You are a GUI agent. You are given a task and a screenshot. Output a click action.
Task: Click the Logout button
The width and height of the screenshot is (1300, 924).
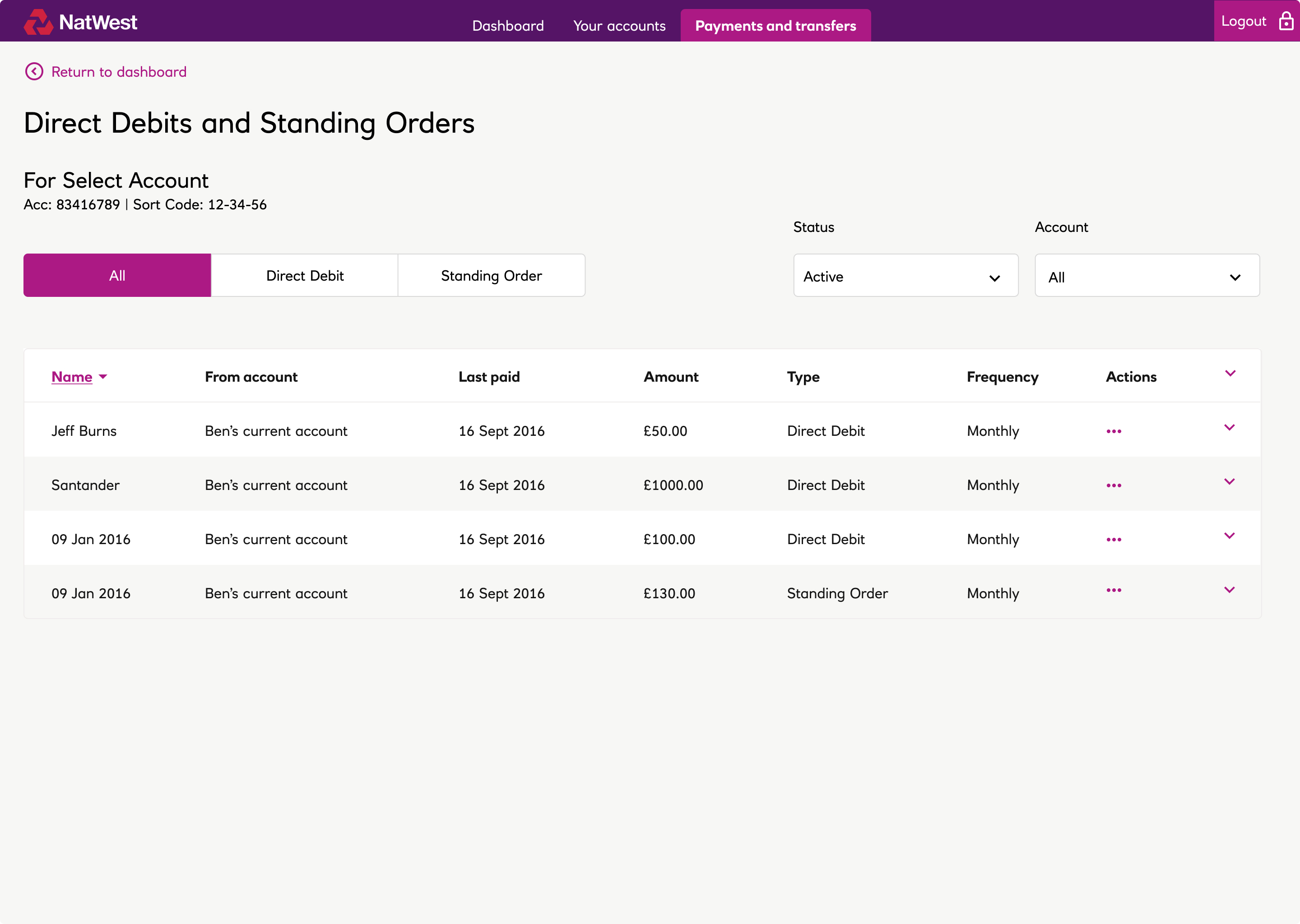pos(1256,20)
